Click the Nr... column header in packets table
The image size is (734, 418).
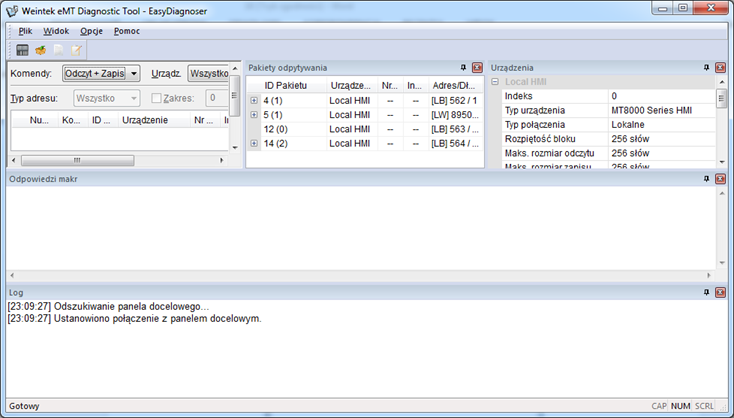(x=390, y=86)
